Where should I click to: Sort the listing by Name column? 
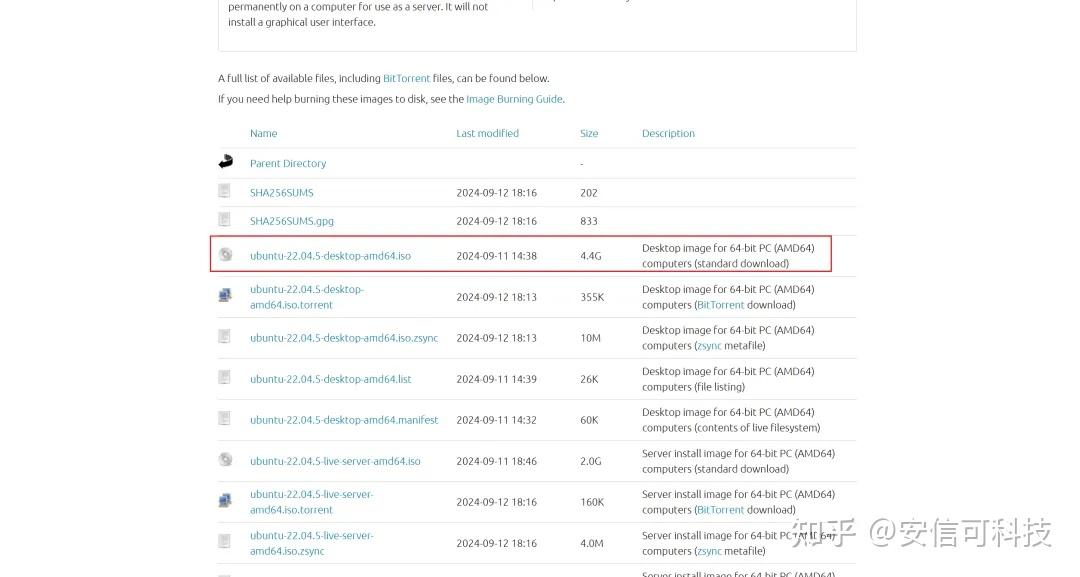click(x=264, y=134)
